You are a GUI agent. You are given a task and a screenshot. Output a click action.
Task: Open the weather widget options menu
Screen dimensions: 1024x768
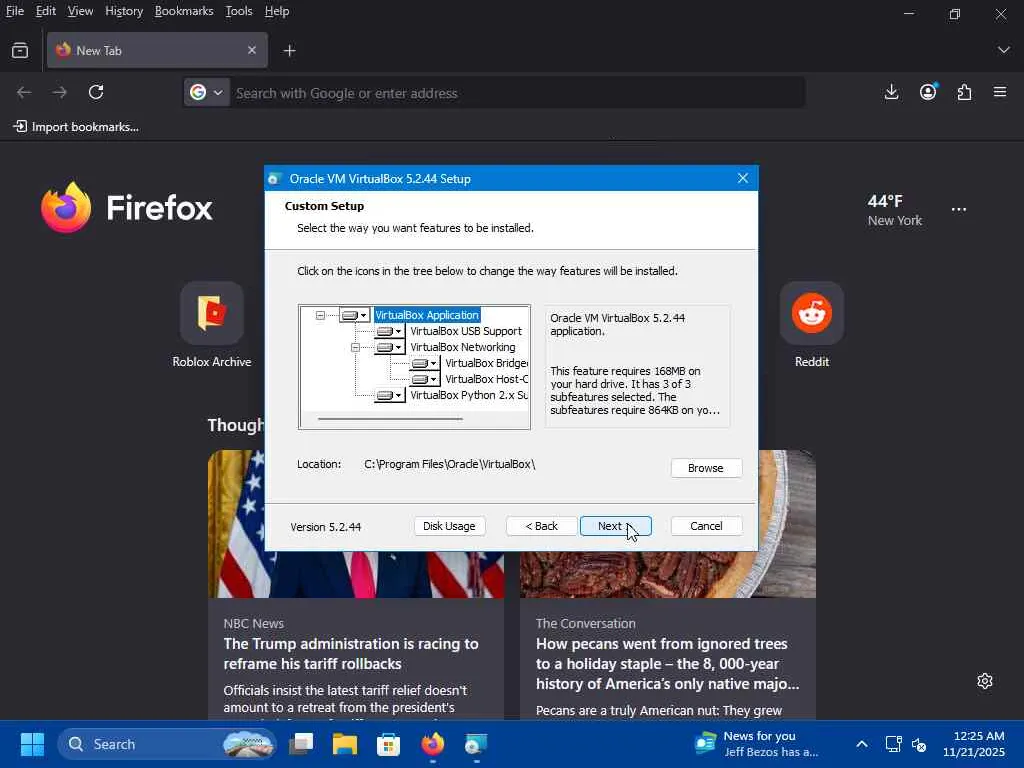(959, 210)
